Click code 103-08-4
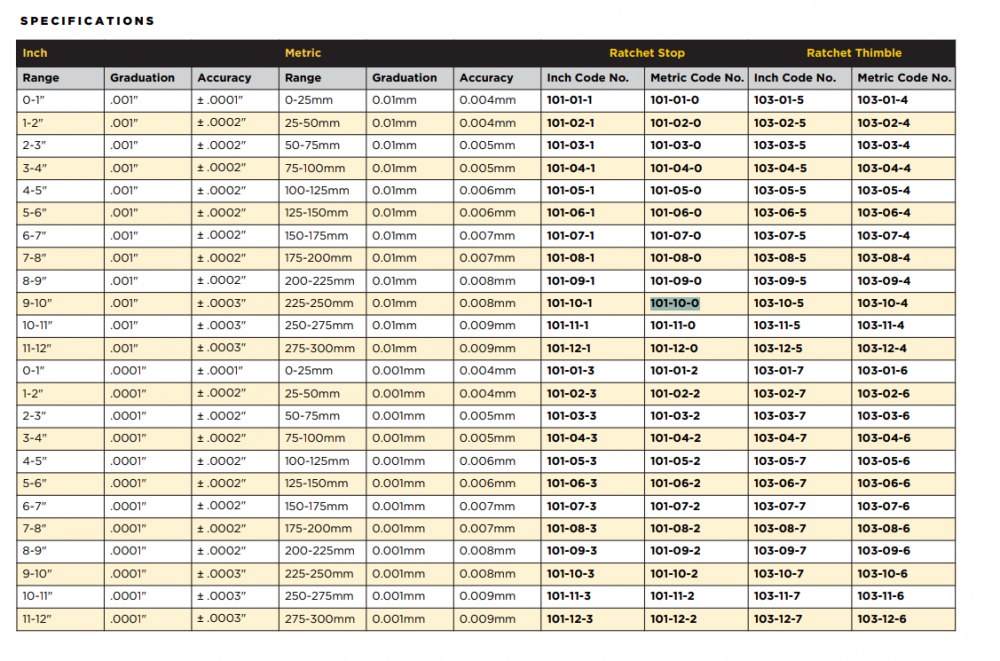The image size is (1000, 661). coord(884,258)
